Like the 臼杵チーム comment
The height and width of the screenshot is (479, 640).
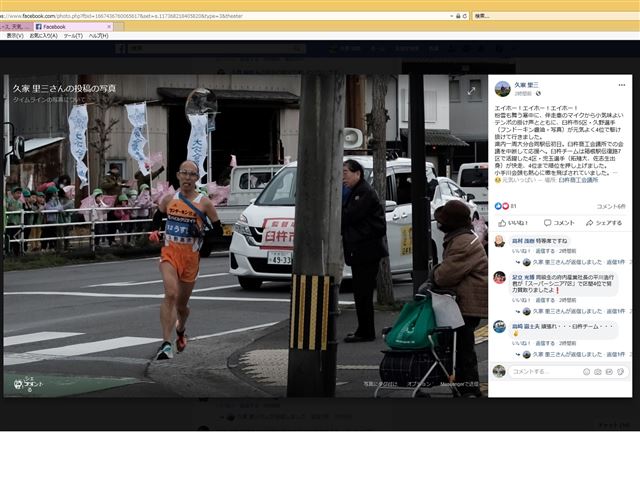(x=521, y=343)
